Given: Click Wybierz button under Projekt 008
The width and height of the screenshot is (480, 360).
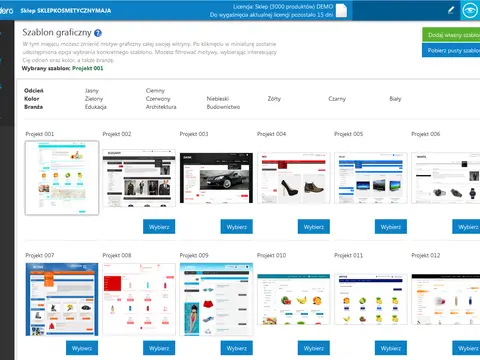Looking at the screenshot, I should 159,348.
